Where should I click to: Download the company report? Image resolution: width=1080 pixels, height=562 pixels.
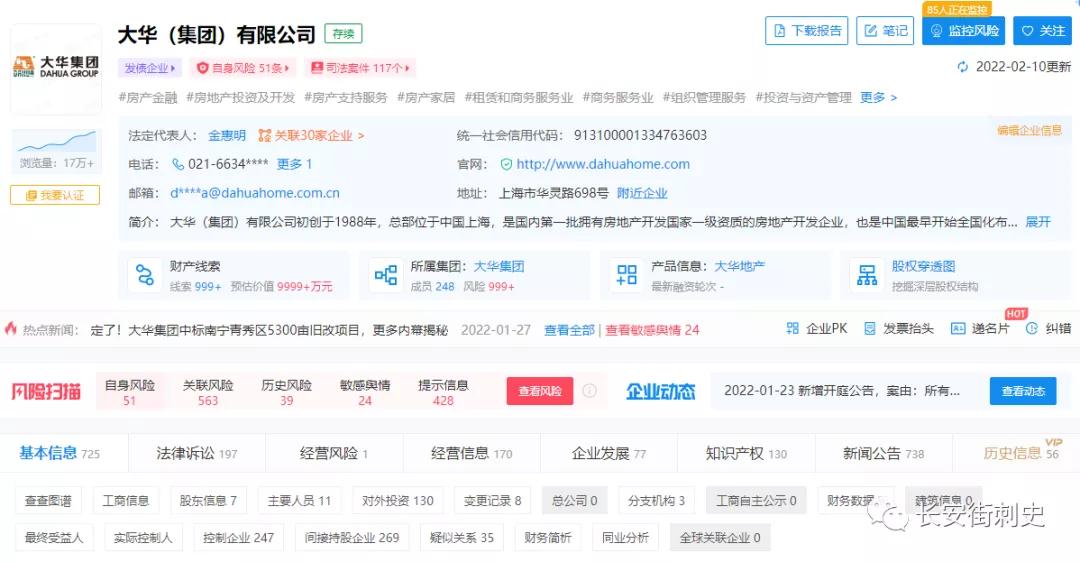807,30
